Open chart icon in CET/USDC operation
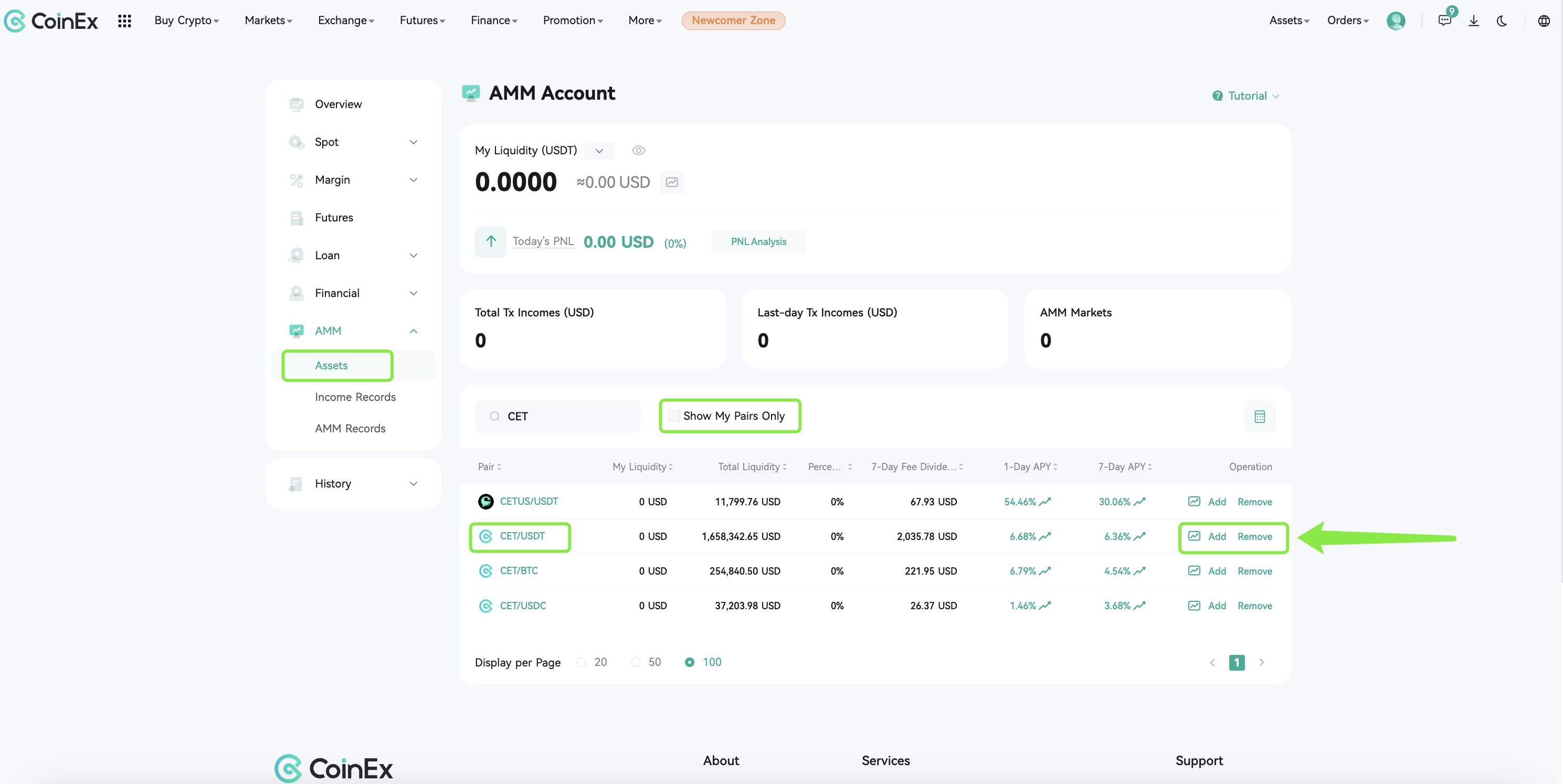This screenshot has width=1563, height=784. pyautogui.click(x=1194, y=606)
